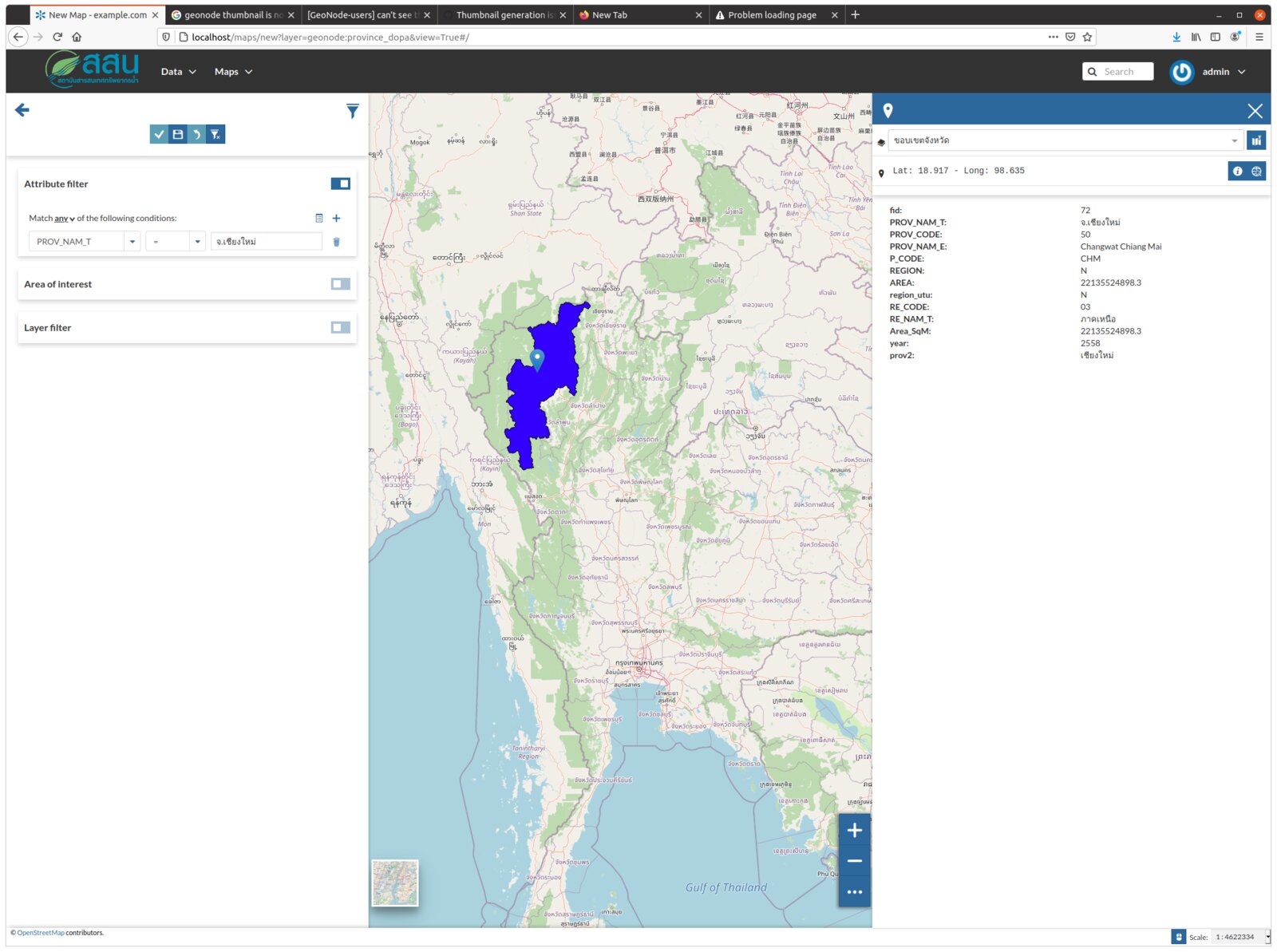Click the site logo in the navbar
The image size is (1277, 952).
(x=93, y=69)
